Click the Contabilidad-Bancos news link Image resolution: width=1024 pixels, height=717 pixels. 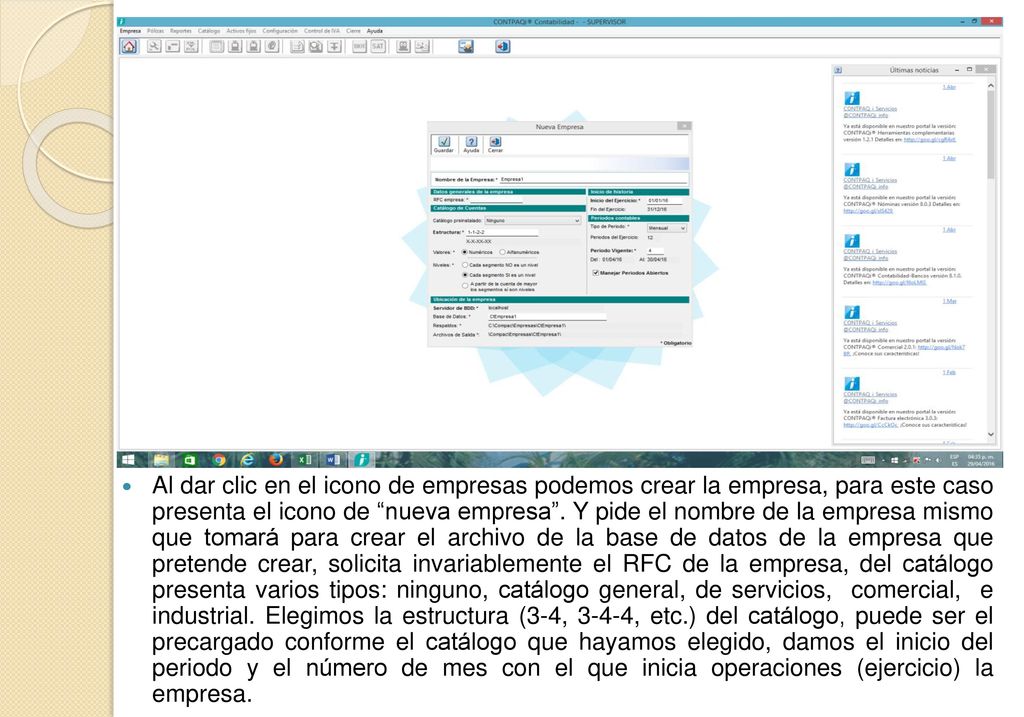pyautogui.click(x=899, y=283)
